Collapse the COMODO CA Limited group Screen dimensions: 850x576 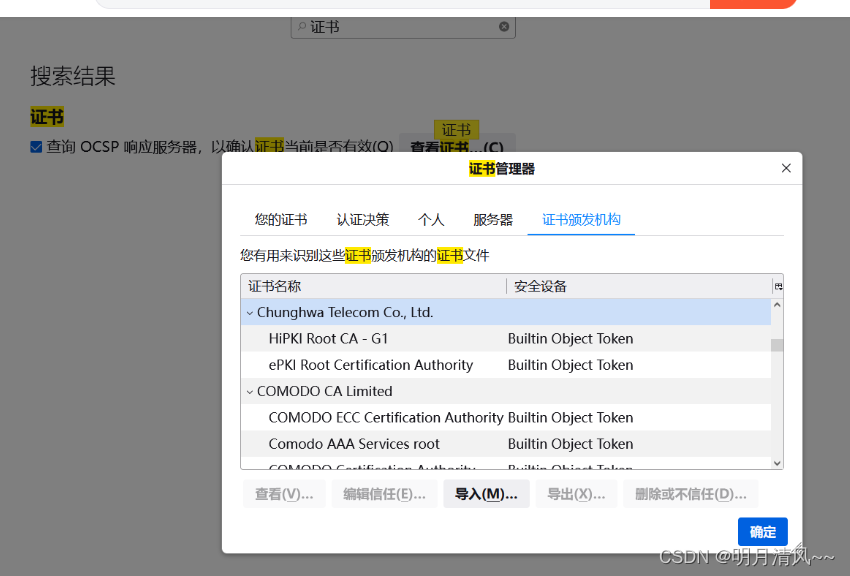point(249,391)
